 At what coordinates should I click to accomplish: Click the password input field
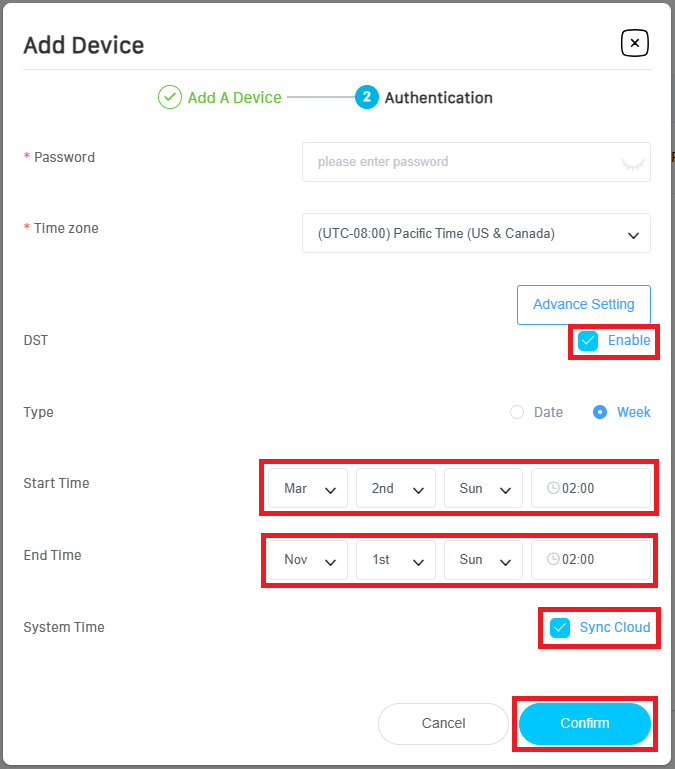(x=460, y=162)
